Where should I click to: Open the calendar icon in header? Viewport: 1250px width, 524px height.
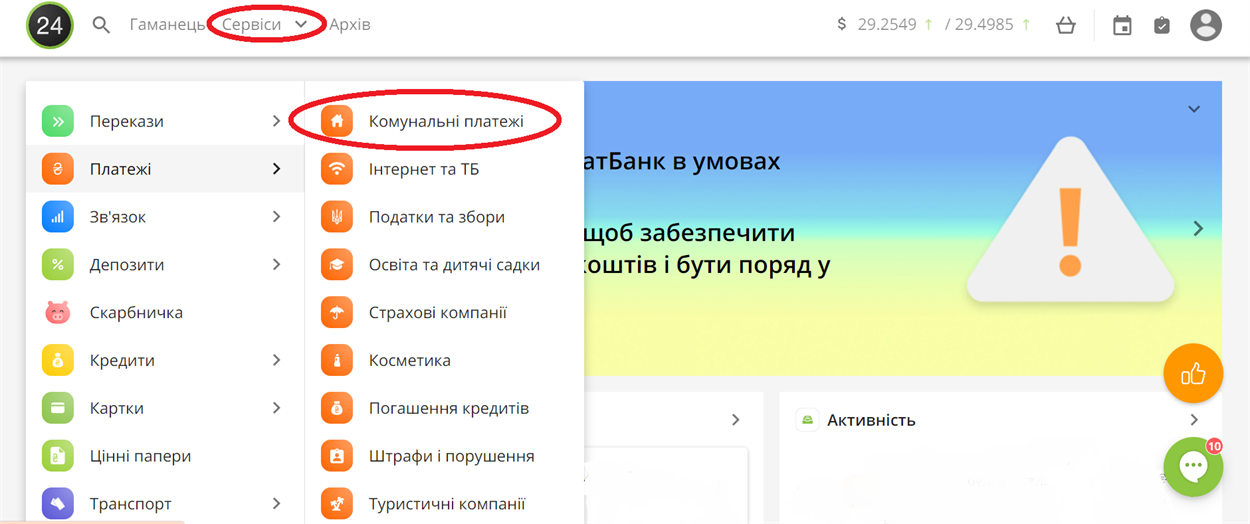(1122, 26)
